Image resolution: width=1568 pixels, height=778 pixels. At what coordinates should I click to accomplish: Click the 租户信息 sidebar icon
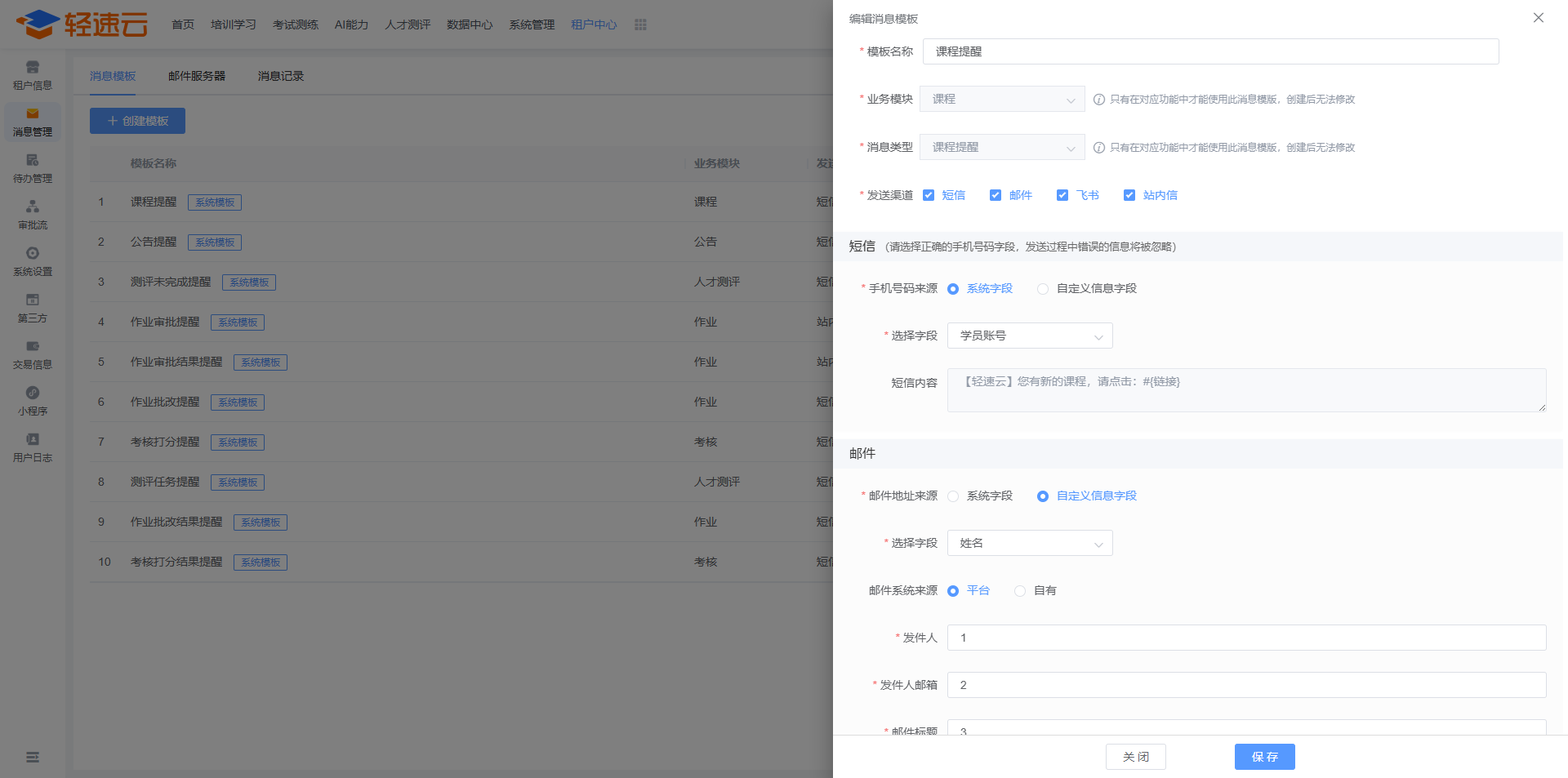click(33, 69)
